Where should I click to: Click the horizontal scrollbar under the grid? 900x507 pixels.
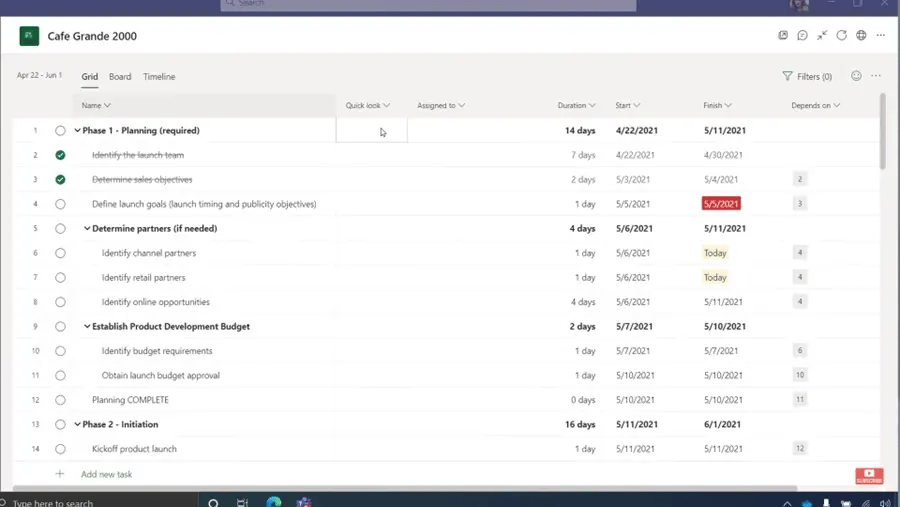405,489
